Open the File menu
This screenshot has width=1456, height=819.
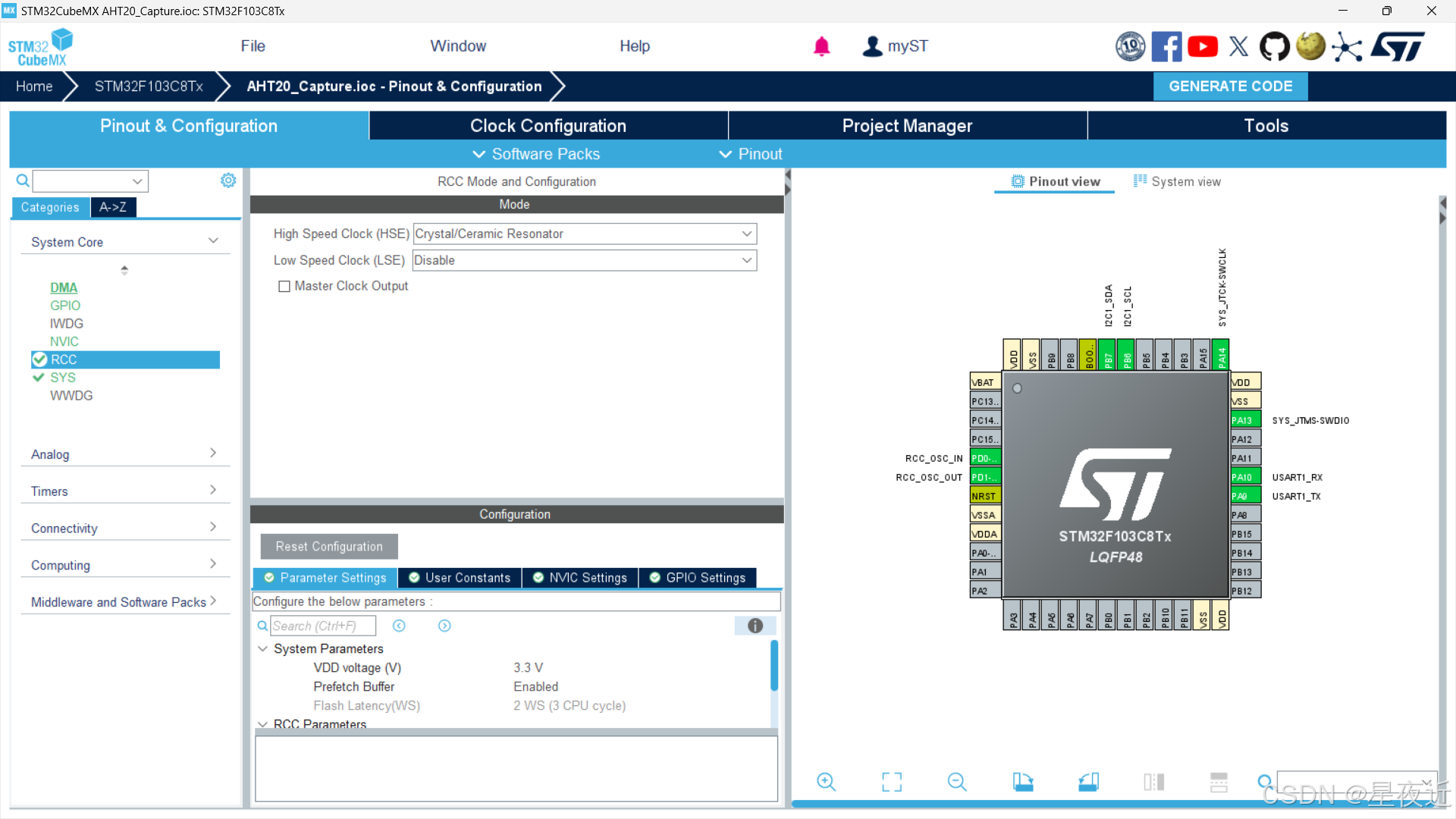pyautogui.click(x=253, y=46)
